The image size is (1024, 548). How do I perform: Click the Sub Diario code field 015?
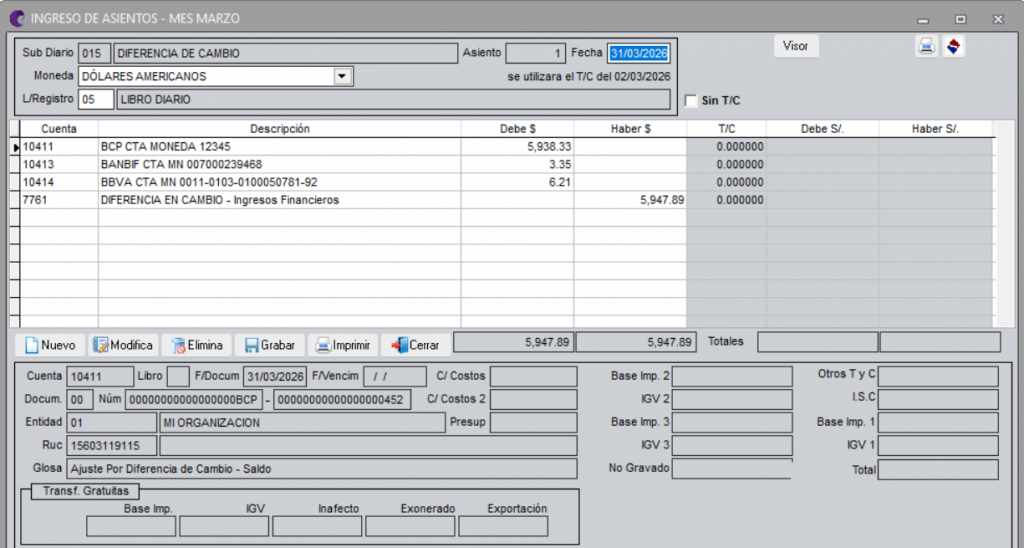click(93, 54)
